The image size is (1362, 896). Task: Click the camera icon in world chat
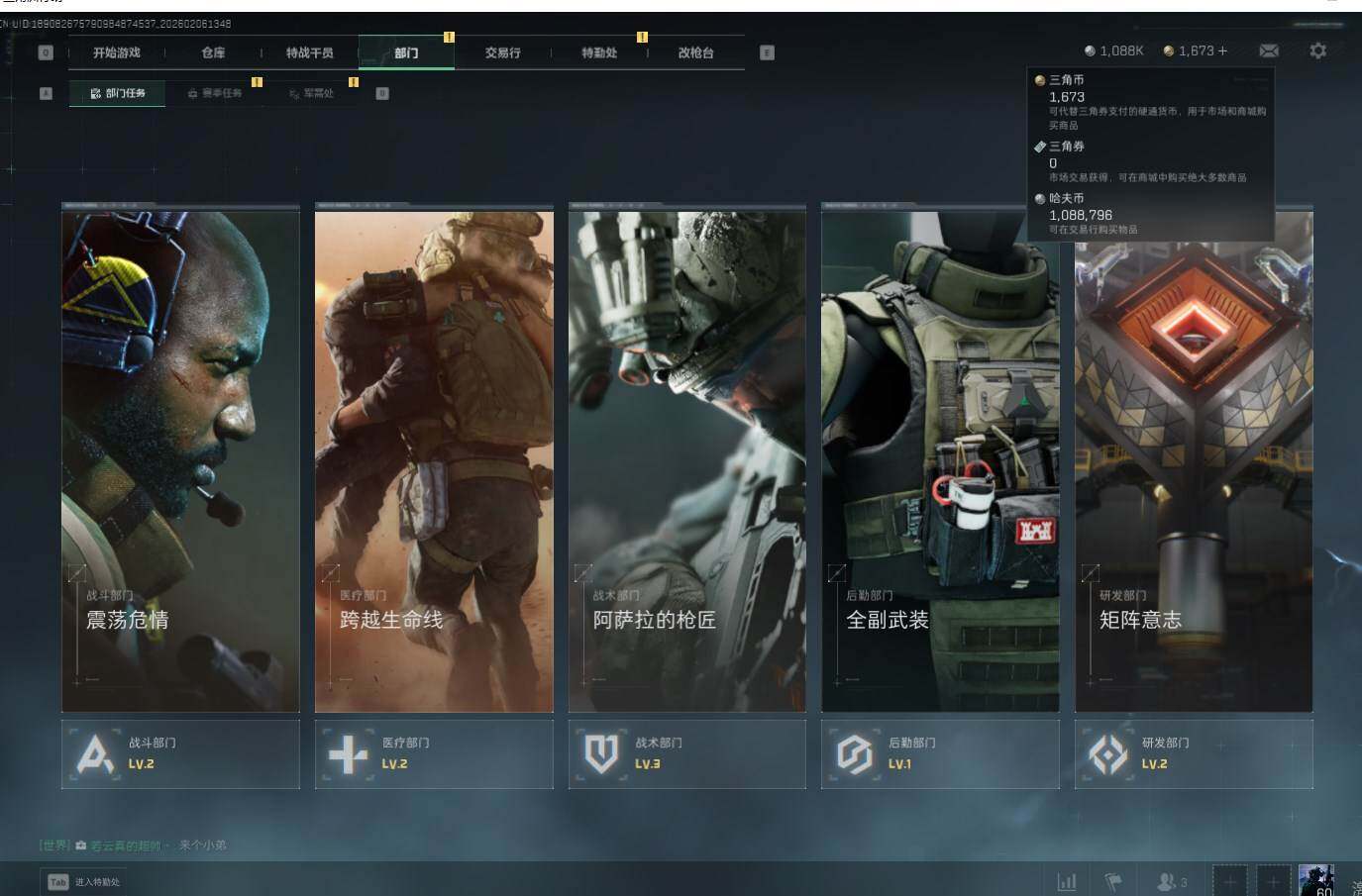[81, 846]
